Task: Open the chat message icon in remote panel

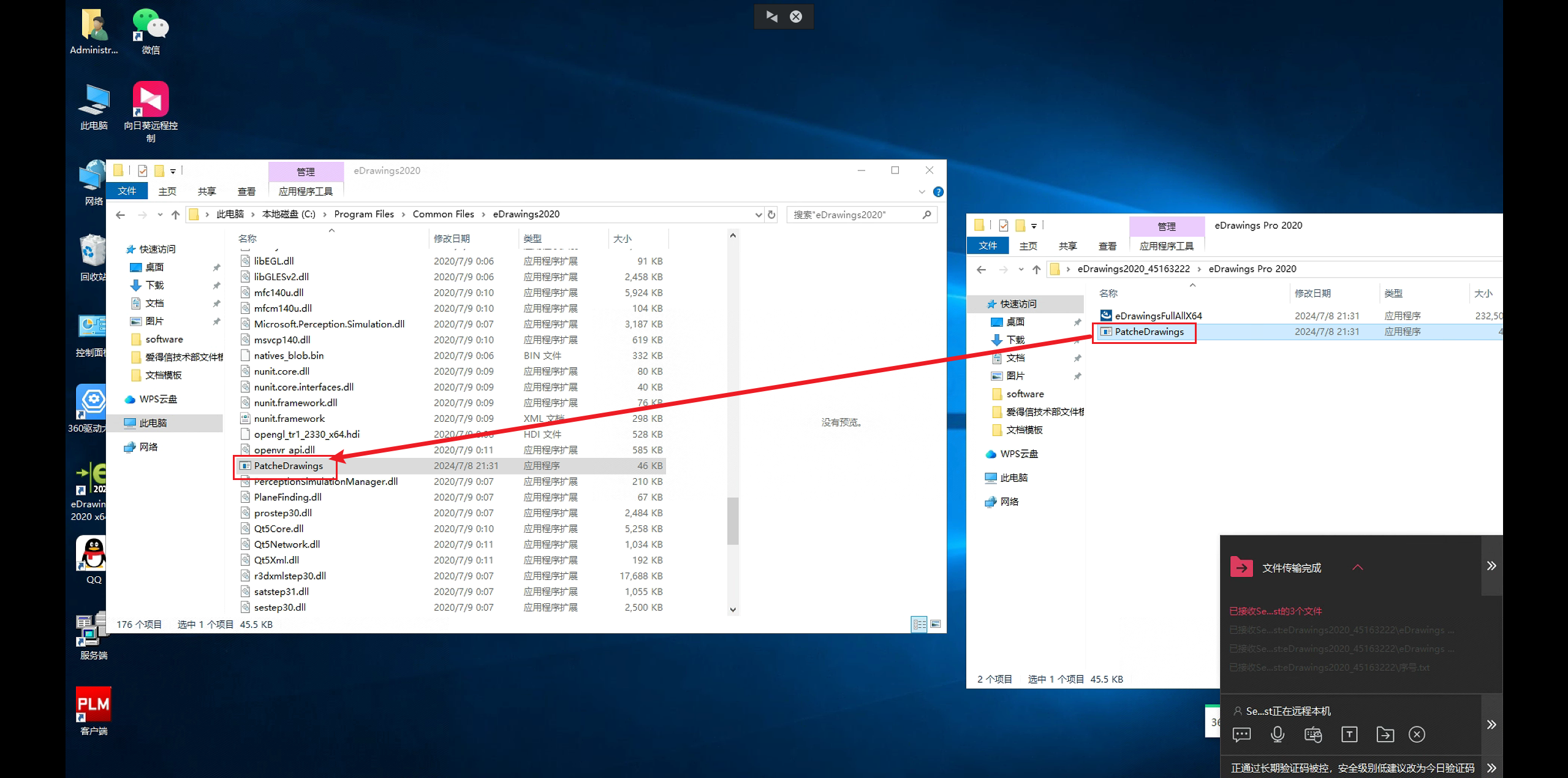Action: pyautogui.click(x=1241, y=734)
